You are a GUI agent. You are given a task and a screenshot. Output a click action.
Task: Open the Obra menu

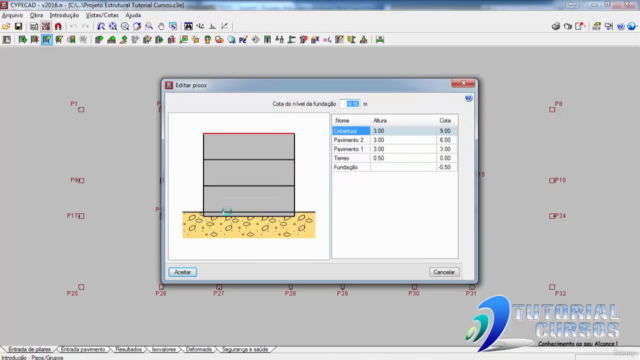36,15
